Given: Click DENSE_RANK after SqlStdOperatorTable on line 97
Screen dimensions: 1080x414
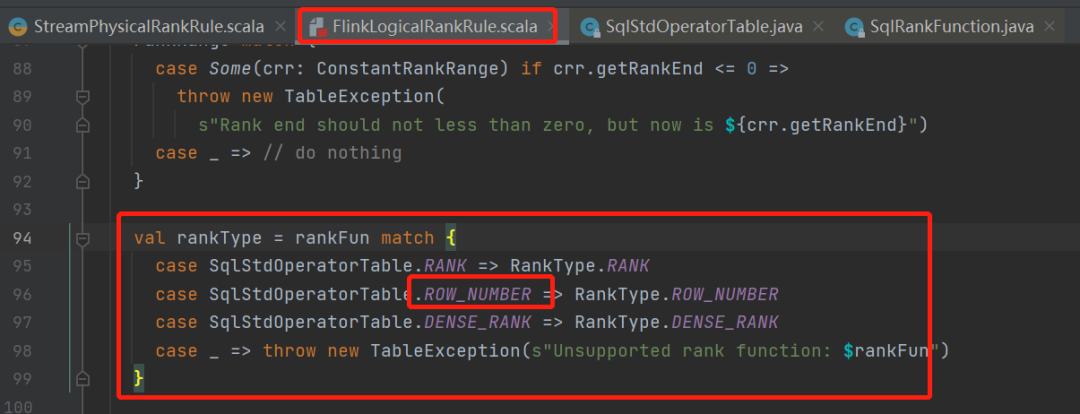Looking at the screenshot, I should coord(477,323).
